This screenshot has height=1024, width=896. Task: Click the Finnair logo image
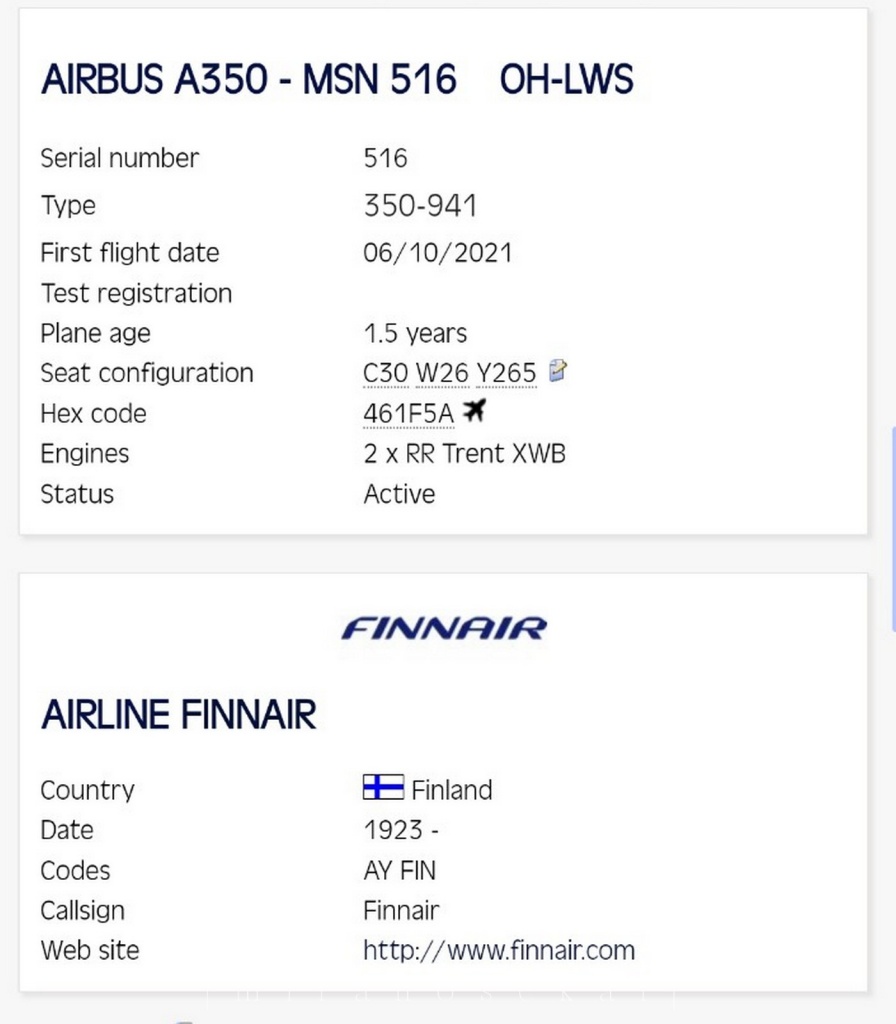(444, 628)
